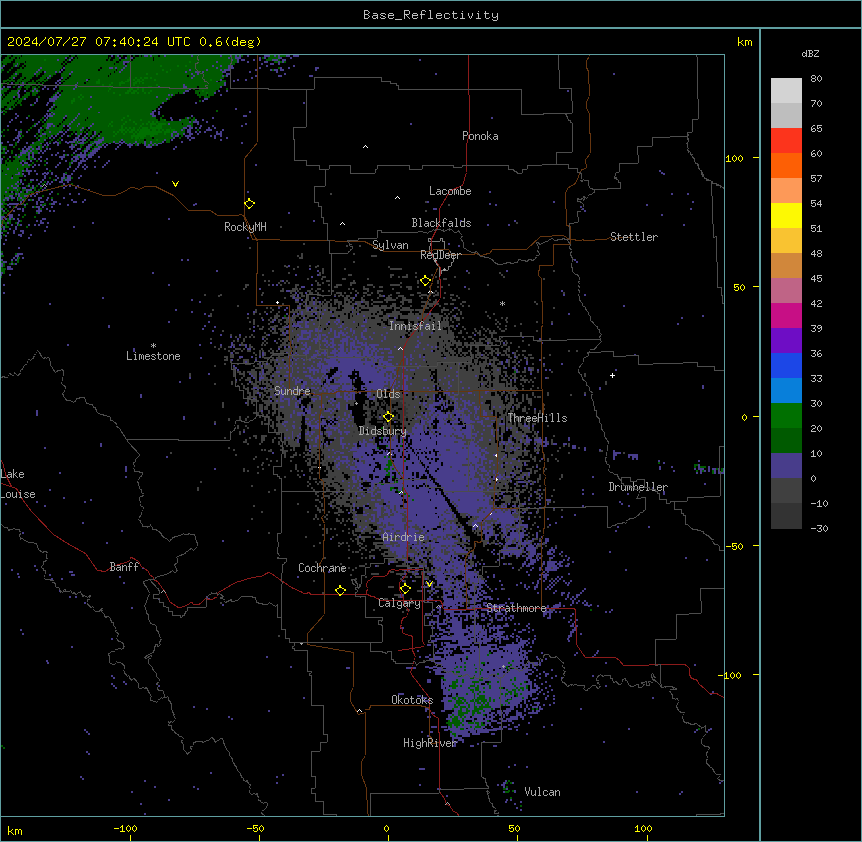
Task: Click the Strathmore label
Action: point(516,608)
